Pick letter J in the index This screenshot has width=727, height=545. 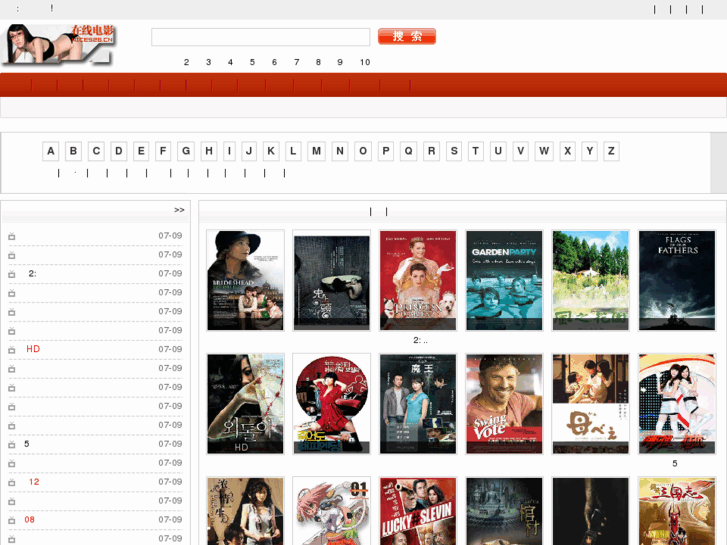click(249, 151)
